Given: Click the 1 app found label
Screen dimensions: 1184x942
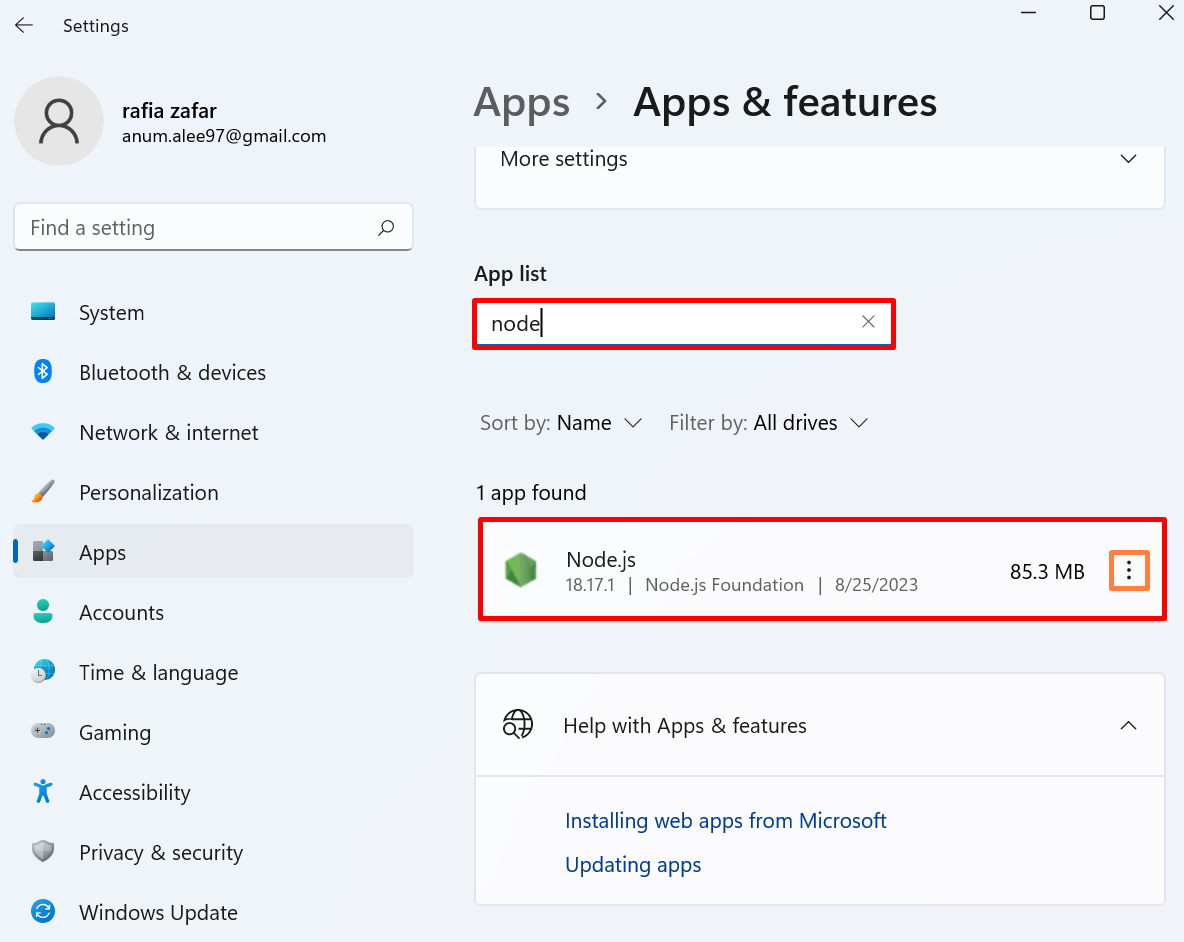Looking at the screenshot, I should pos(531,493).
